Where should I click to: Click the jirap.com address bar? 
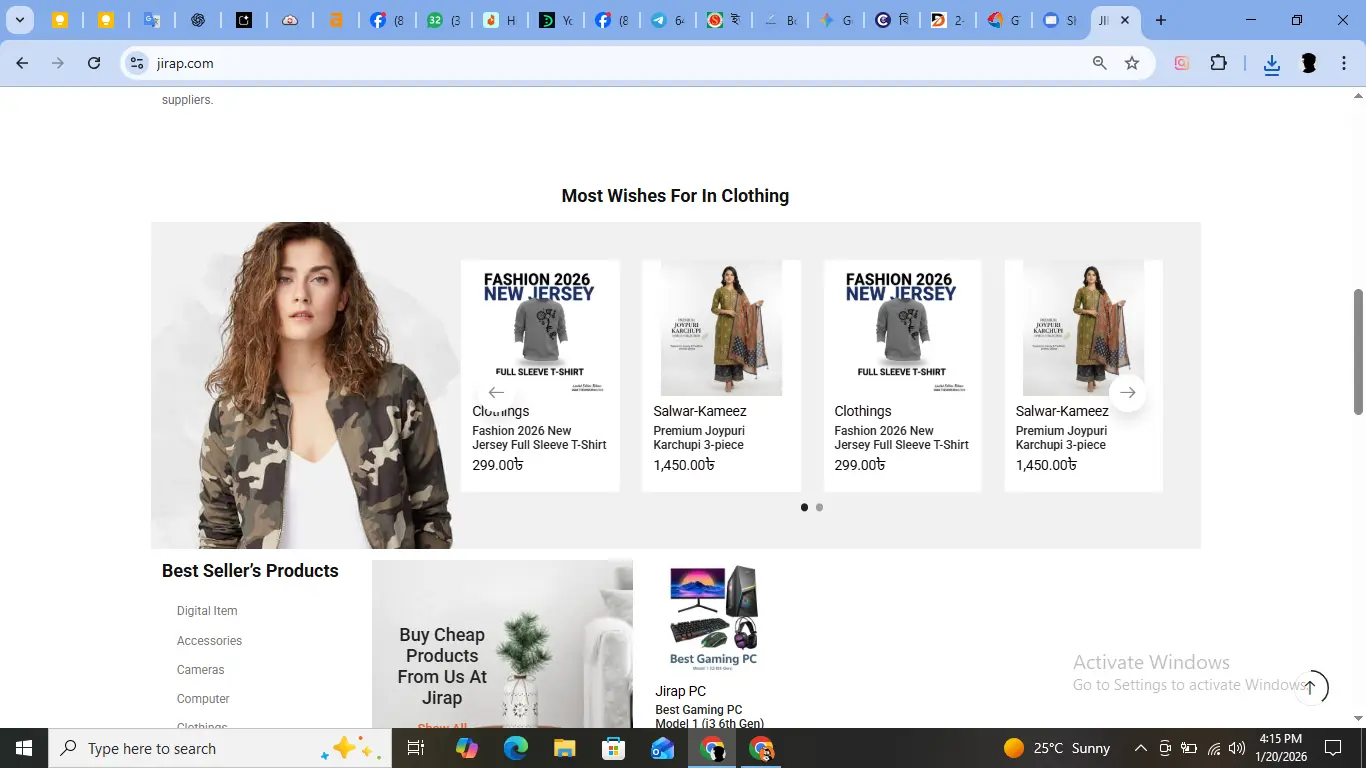pos(600,63)
